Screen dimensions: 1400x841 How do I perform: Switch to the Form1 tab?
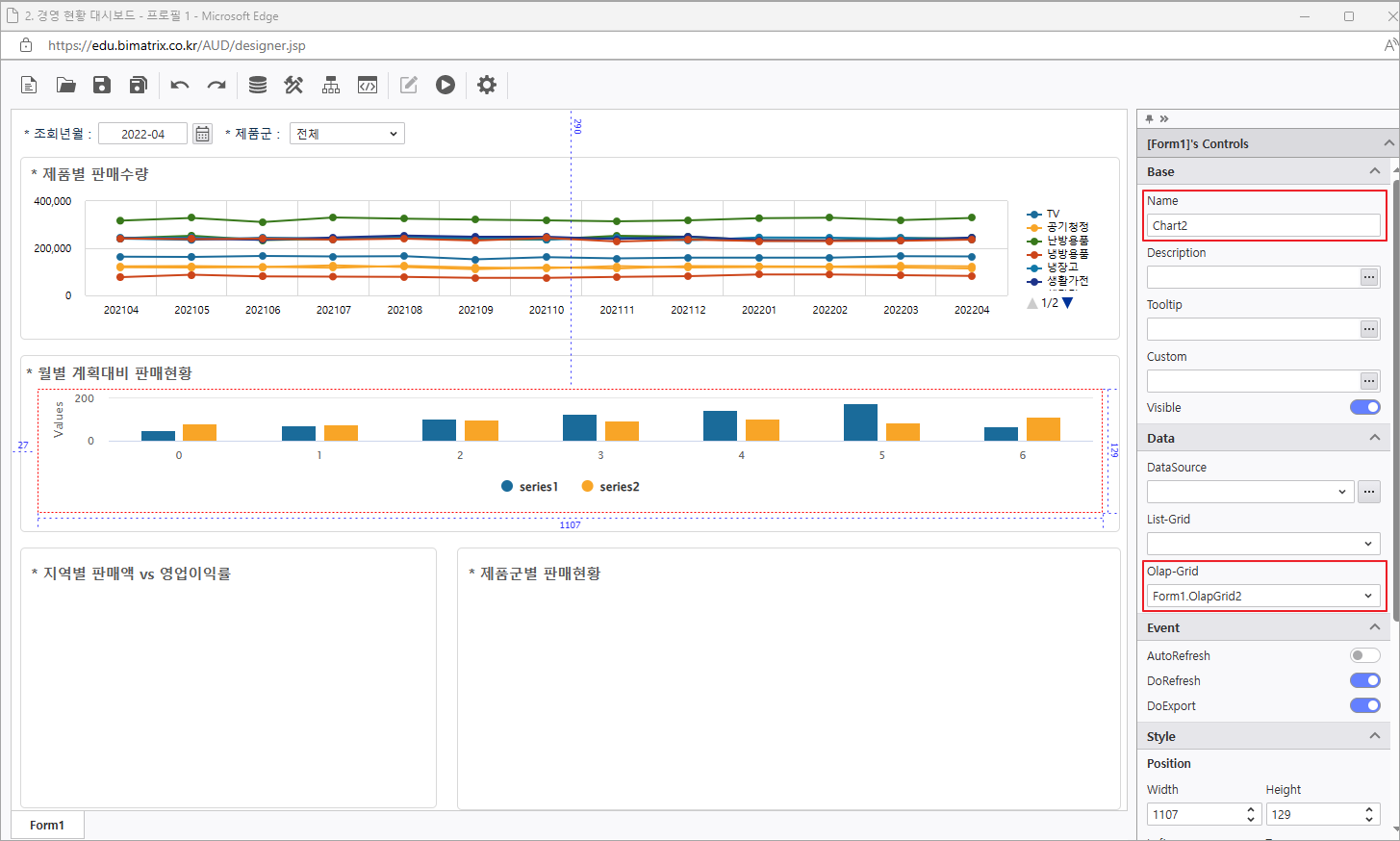pos(47,825)
